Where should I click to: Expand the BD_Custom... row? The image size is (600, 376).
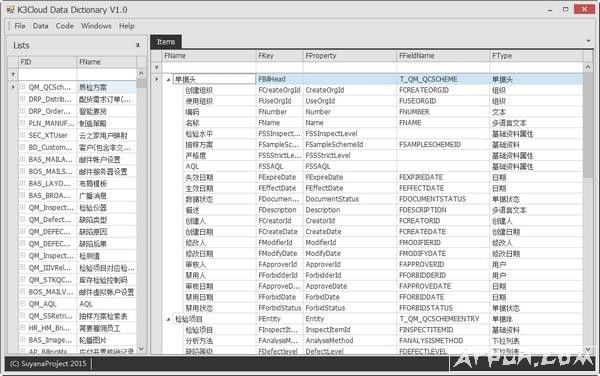point(23,147)
